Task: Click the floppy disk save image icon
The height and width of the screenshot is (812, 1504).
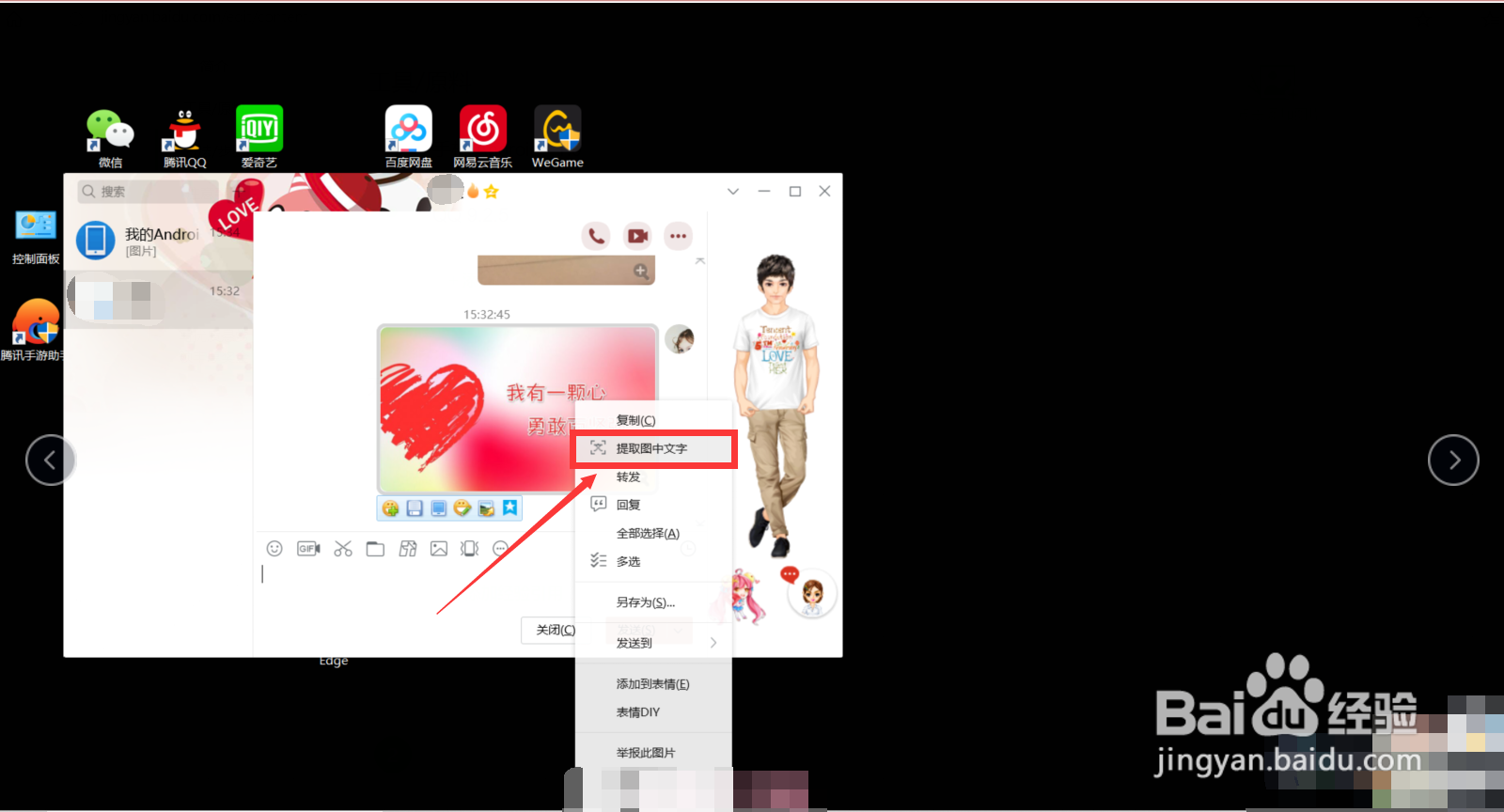Action: tap(415, 508)
